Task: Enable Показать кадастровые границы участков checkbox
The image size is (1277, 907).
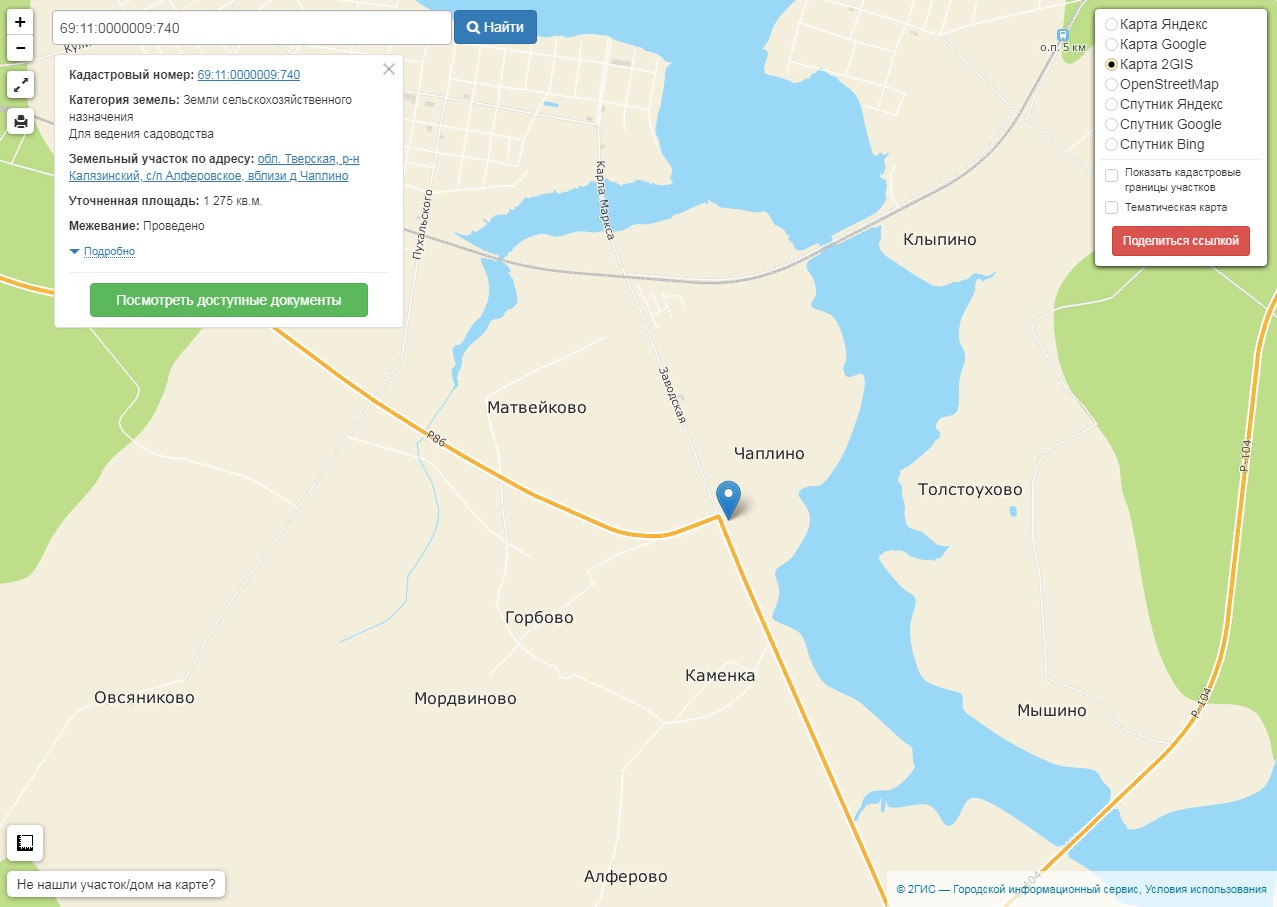Action: coord(1111,176)
